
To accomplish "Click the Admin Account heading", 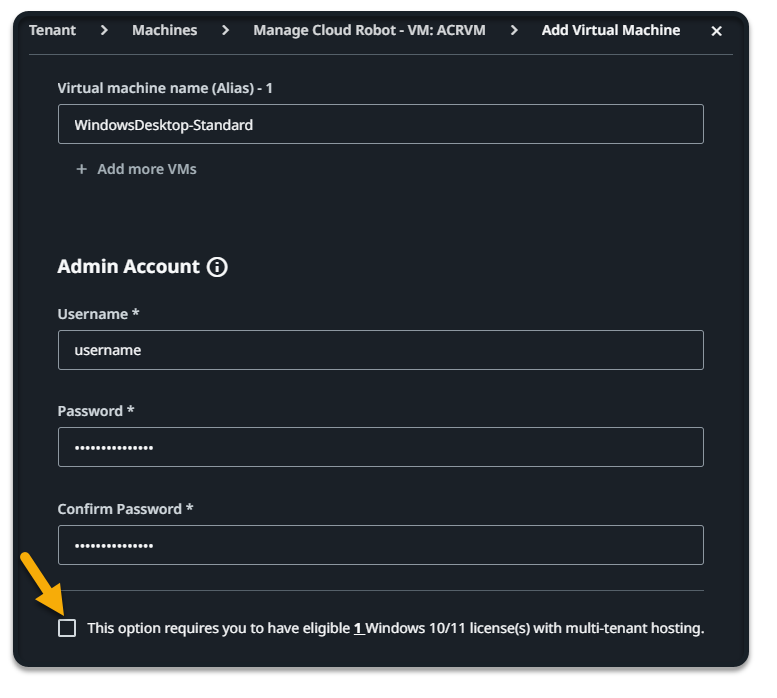I will point(128,267).
